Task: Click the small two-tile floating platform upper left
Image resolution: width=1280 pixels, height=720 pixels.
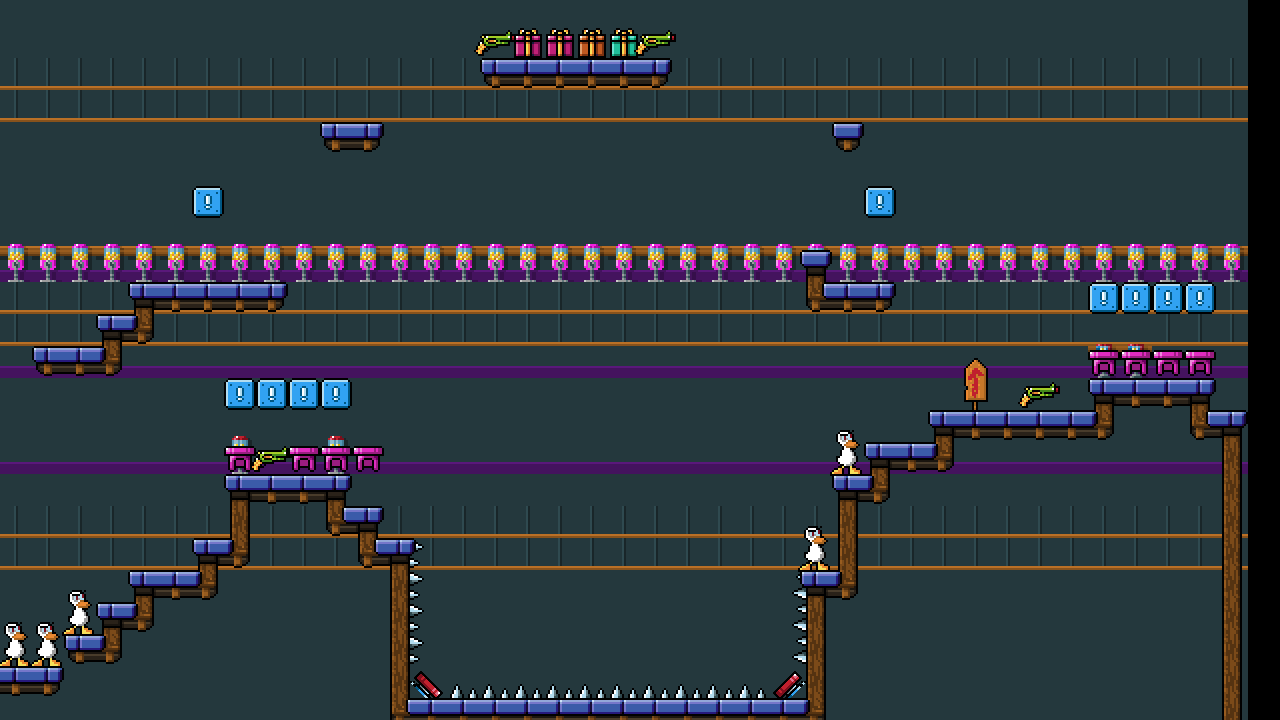Action: click(x=352, y=136)
